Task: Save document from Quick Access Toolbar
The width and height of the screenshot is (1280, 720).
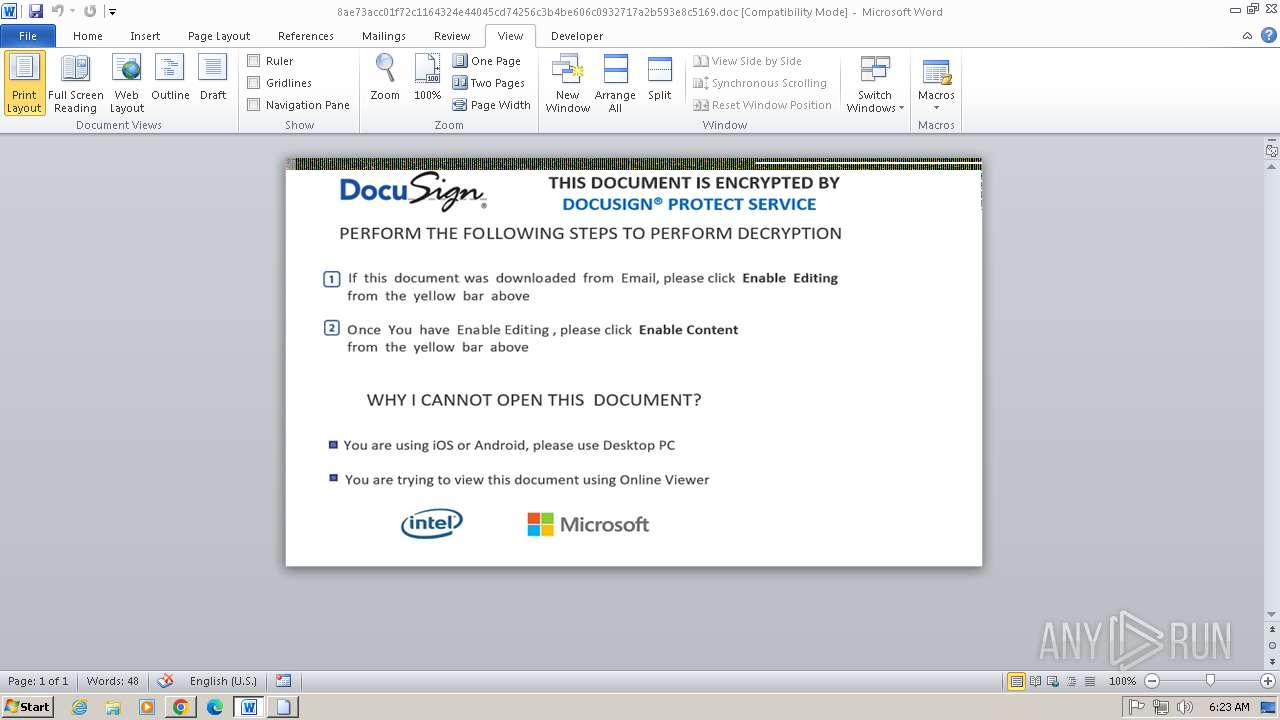Action: 36,11
